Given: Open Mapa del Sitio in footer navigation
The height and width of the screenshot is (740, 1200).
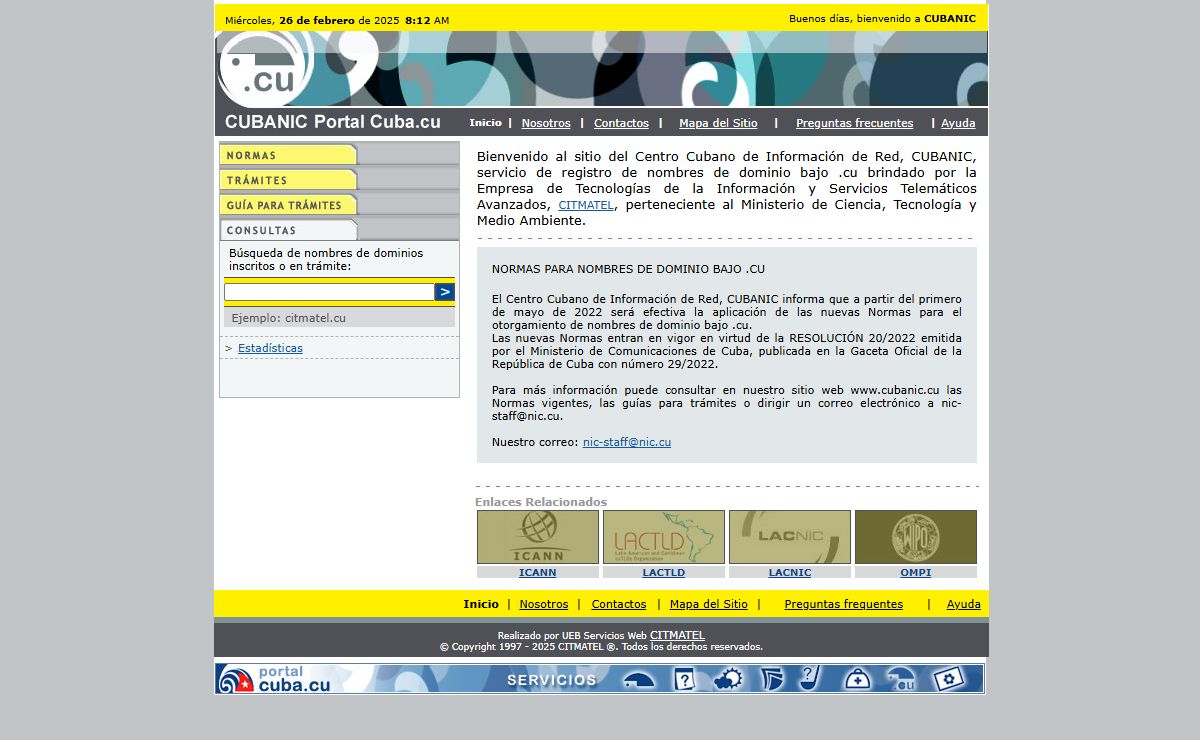Looking at the screenshot, I should [x=709, y=604].
